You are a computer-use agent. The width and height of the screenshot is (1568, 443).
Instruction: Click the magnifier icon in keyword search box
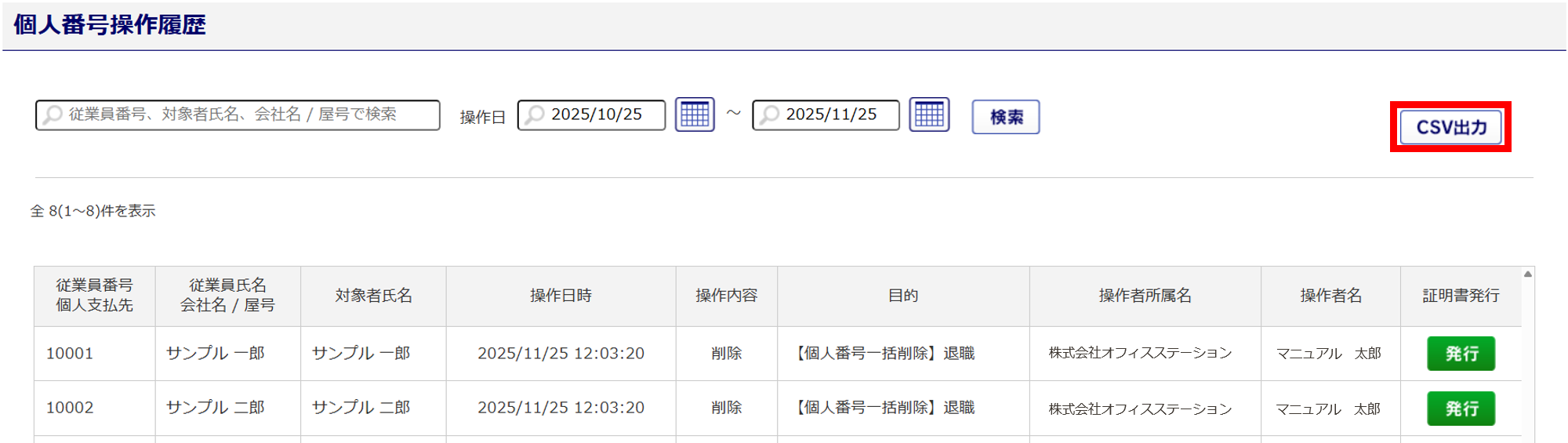53,115
